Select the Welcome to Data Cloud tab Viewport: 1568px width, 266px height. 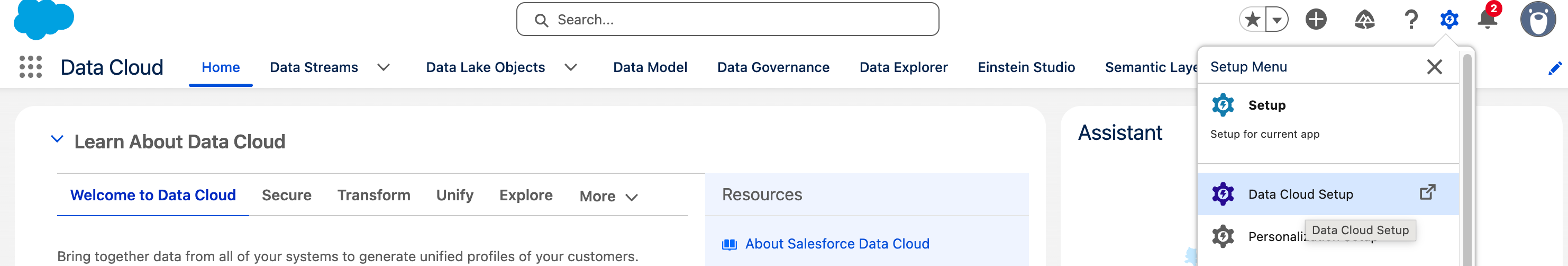point(153,195)
